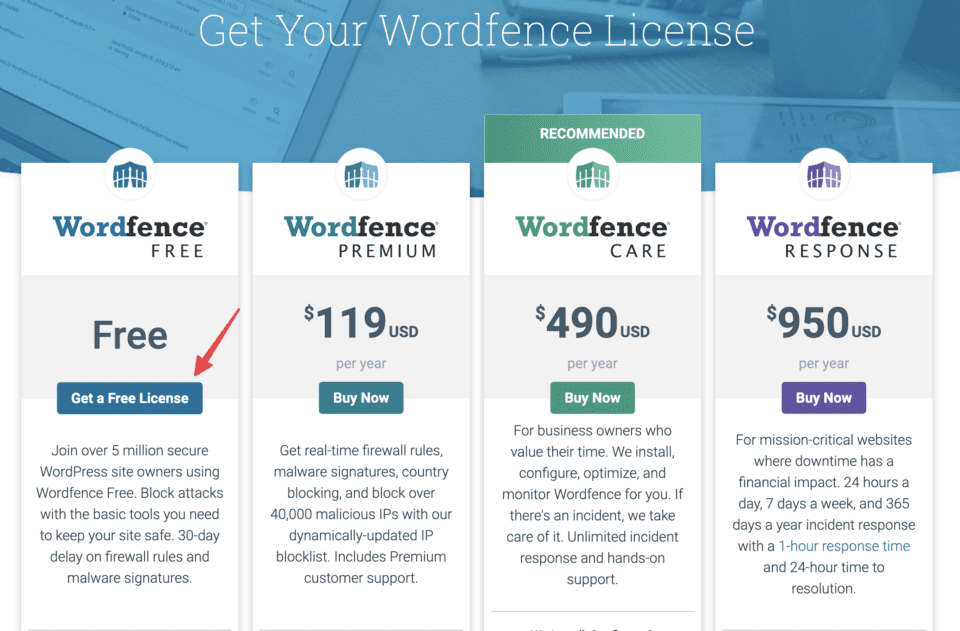Image resolution: width=960 pixels, height=631 pixels.
Task: Open the 1-hour response time link
Action: click(x=844, y=546)
